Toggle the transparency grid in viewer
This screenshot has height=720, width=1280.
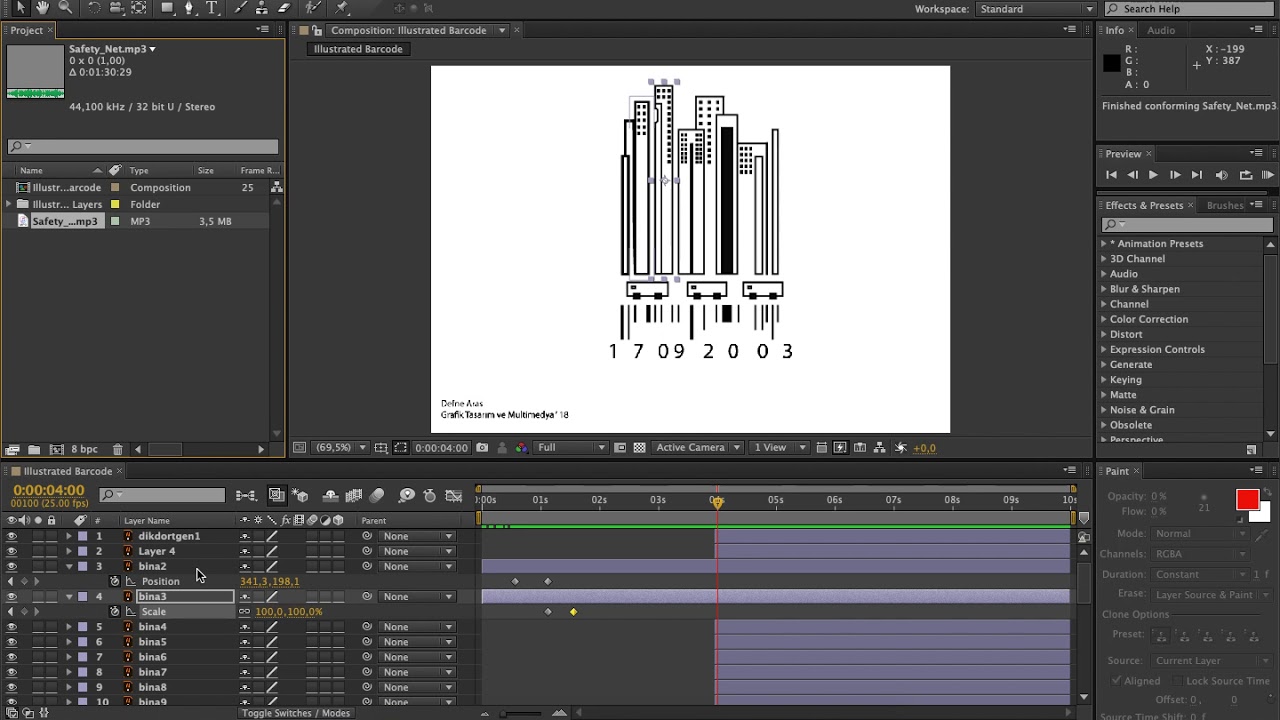click(x=639, y=448)
